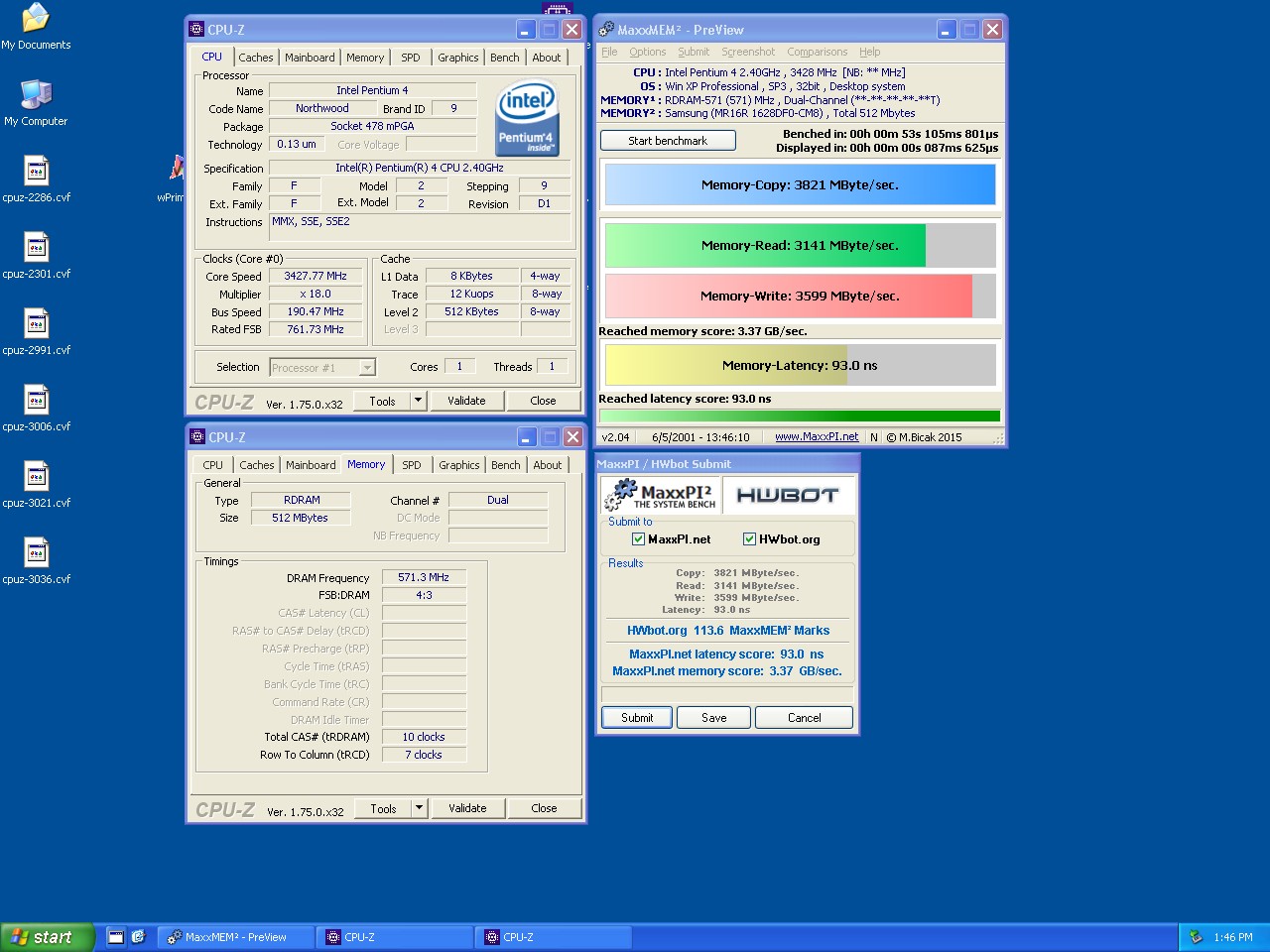Open Bench tab in top CPU-Z

(x=505, y=58)
